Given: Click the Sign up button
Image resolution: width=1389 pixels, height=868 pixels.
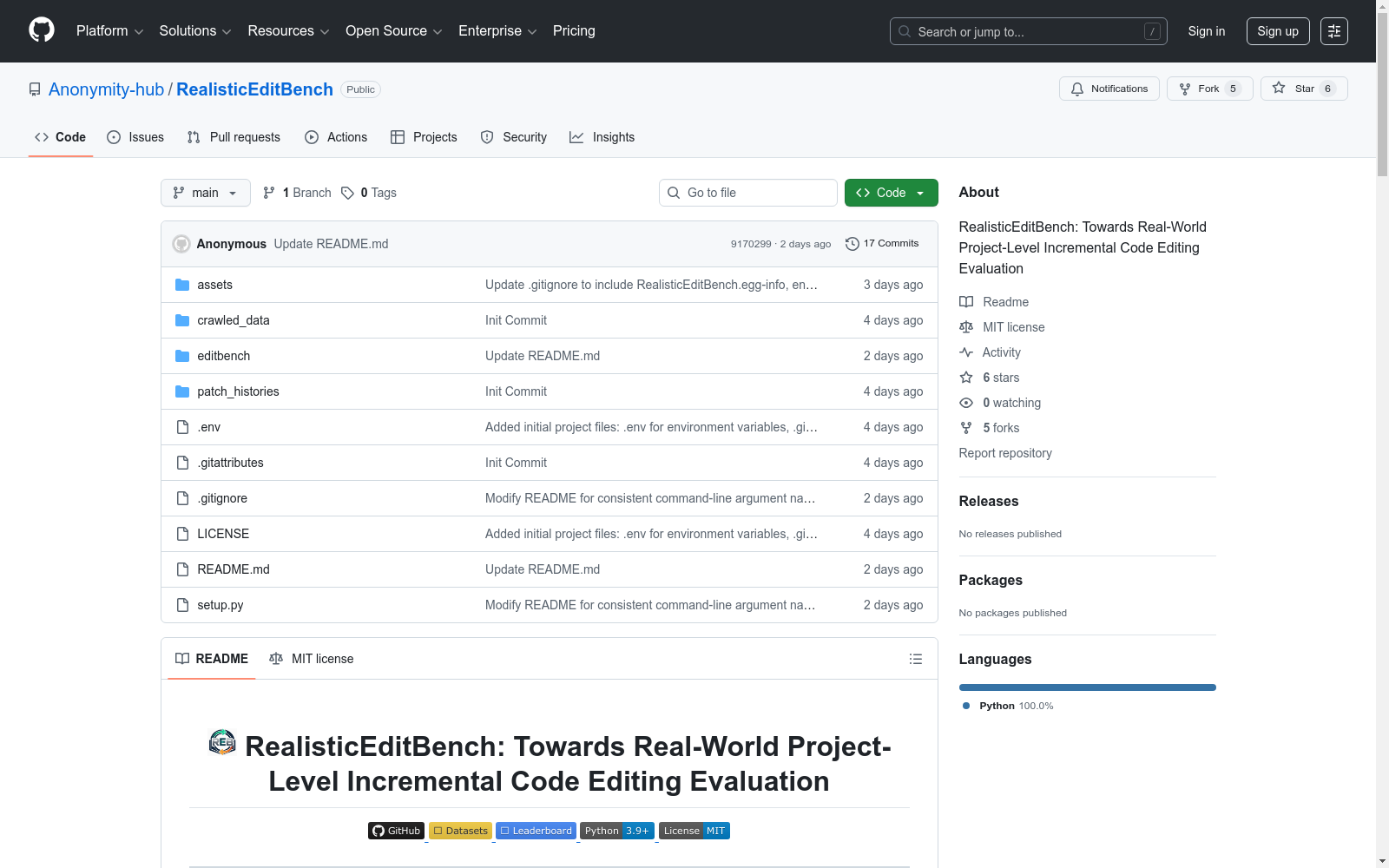Looking at the screenshot, I should click(1278, 31).
